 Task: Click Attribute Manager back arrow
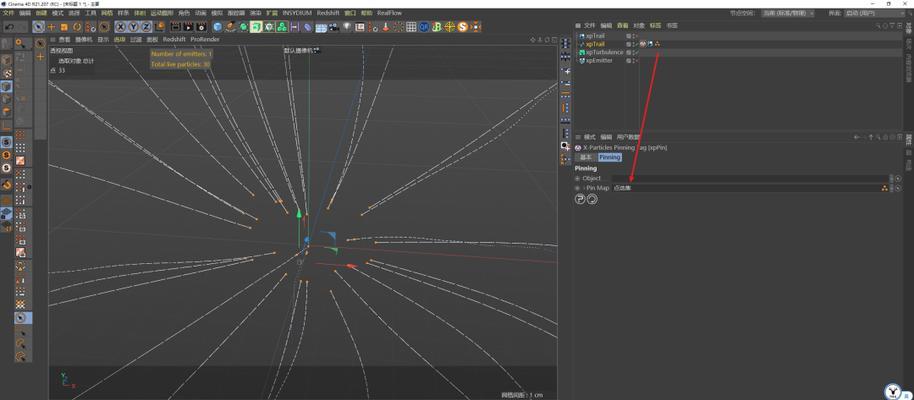click(857, 137)
